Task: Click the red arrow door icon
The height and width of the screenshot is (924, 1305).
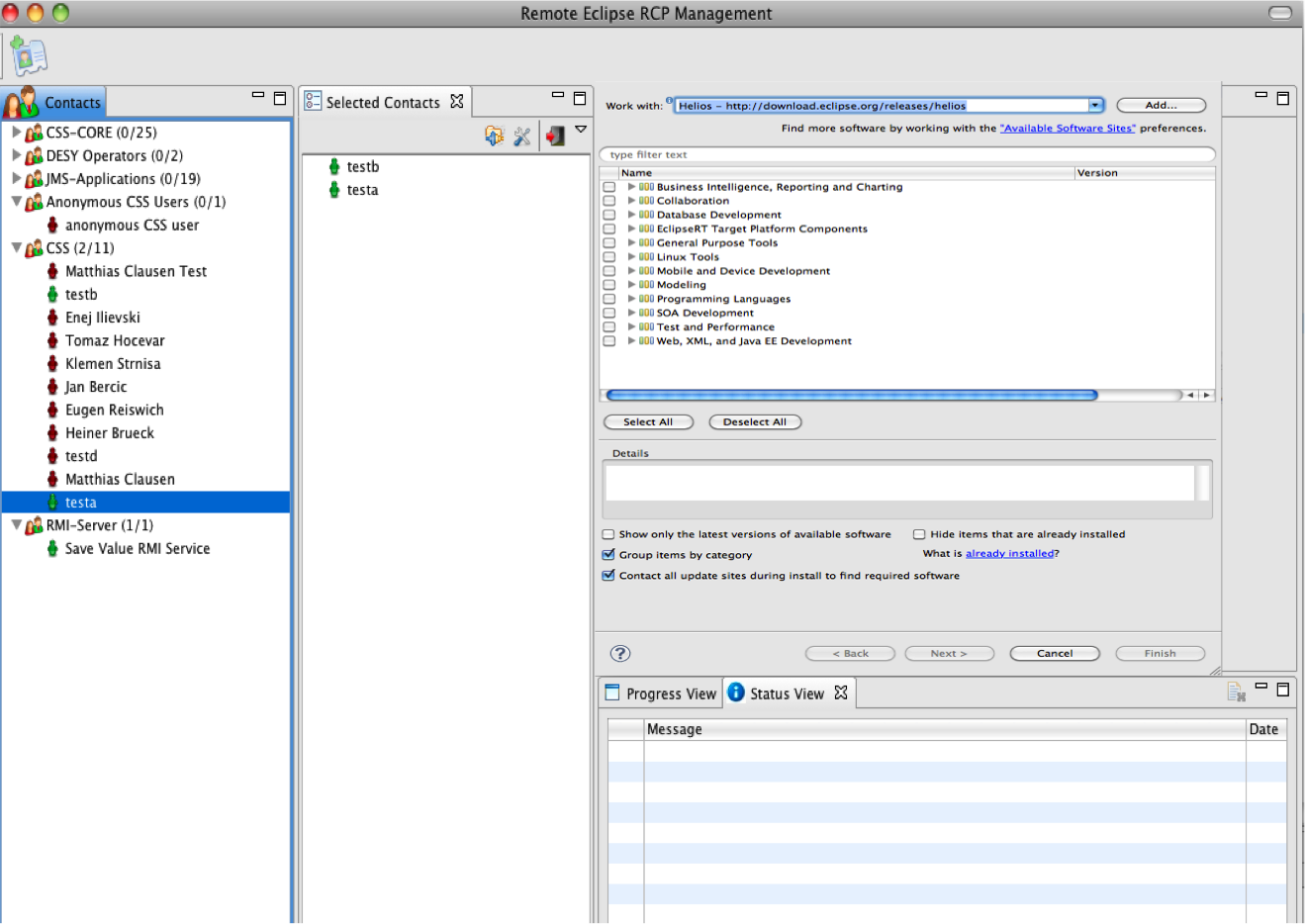Action: (x=555, y=136)
